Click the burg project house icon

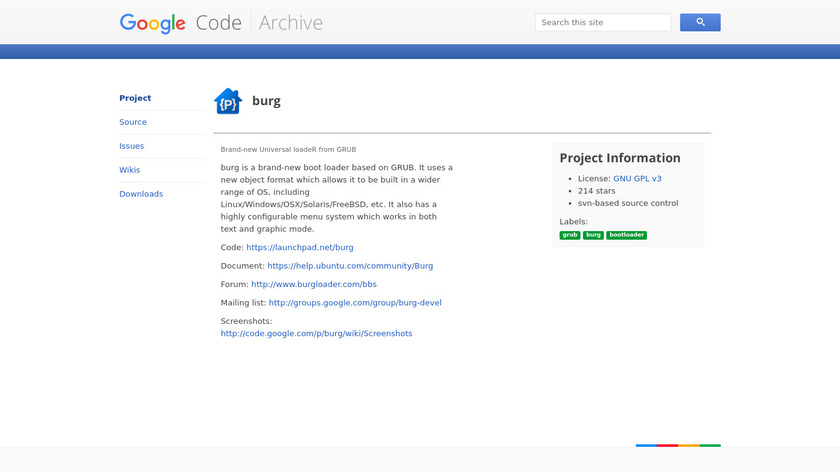[x=228, y=101]
